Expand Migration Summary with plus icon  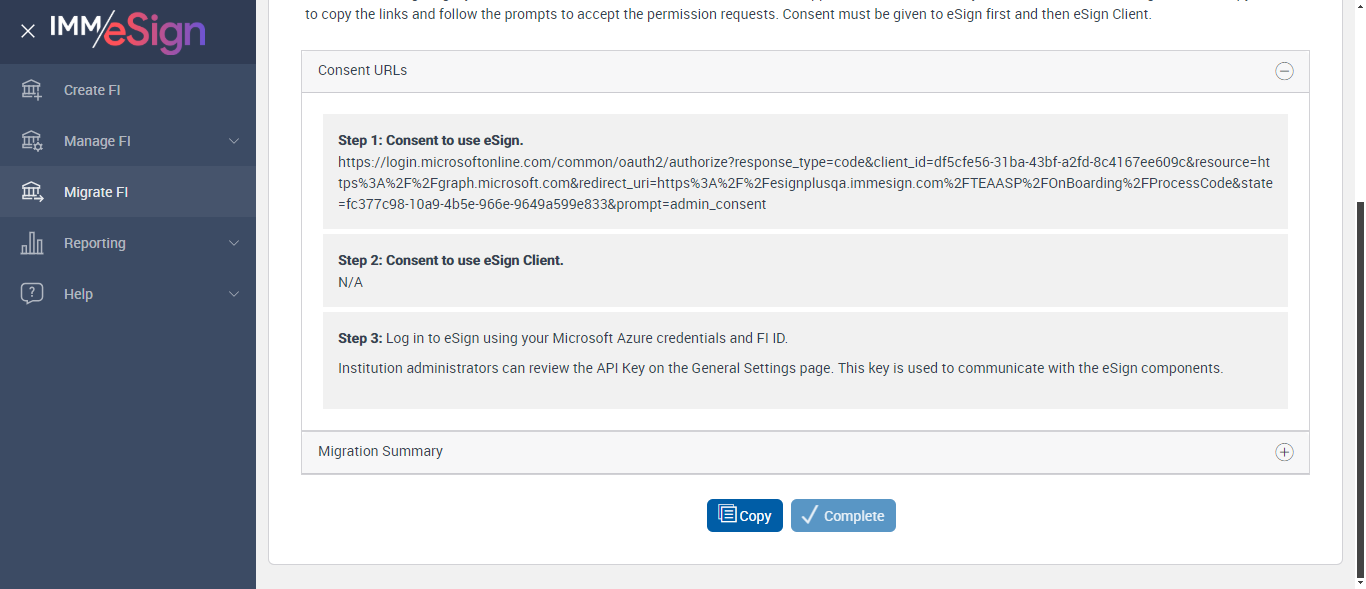coord(1284,452)
